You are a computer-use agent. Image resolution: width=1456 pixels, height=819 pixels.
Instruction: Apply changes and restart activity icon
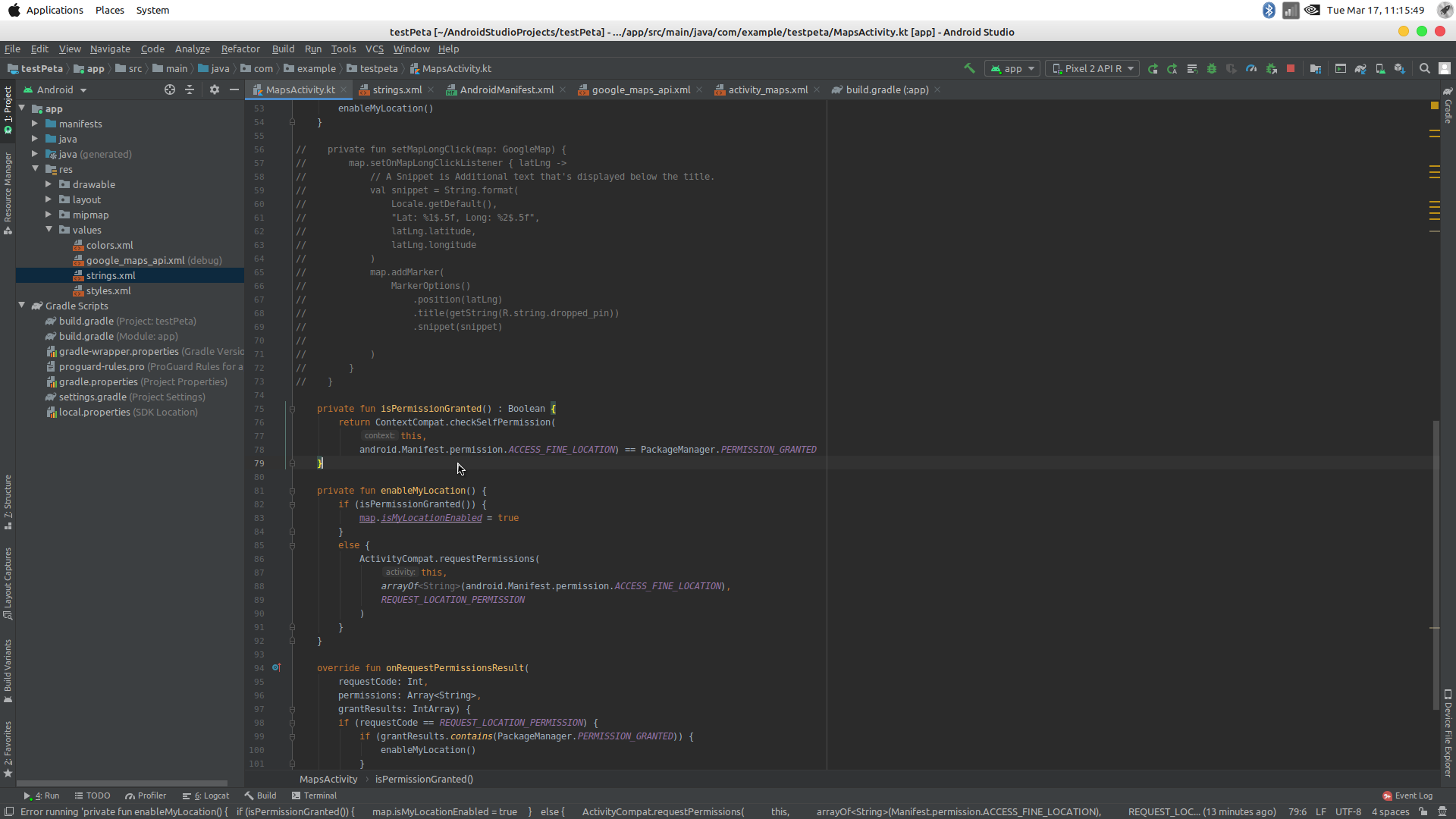pyautogui.click(x=1172, y=68)
